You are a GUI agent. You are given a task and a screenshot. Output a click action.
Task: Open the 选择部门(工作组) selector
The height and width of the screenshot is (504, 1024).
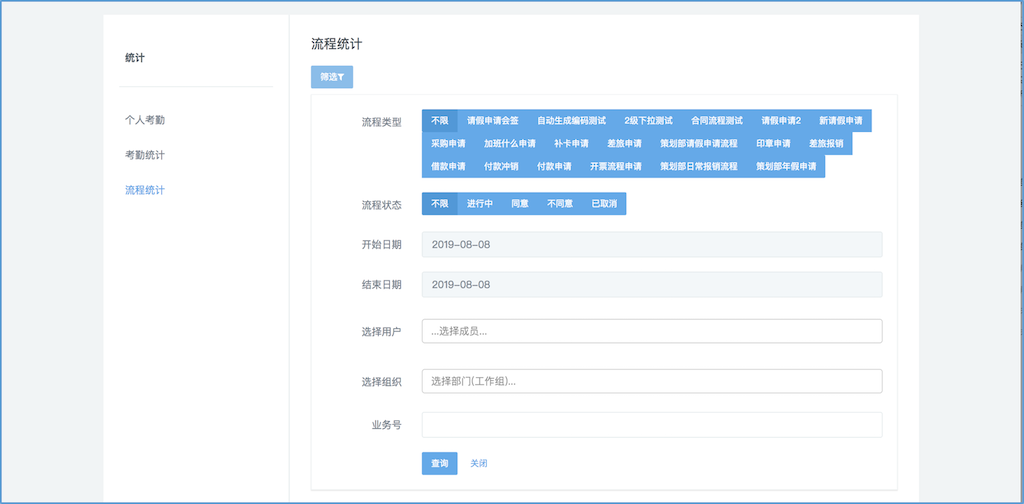point(652,381)
